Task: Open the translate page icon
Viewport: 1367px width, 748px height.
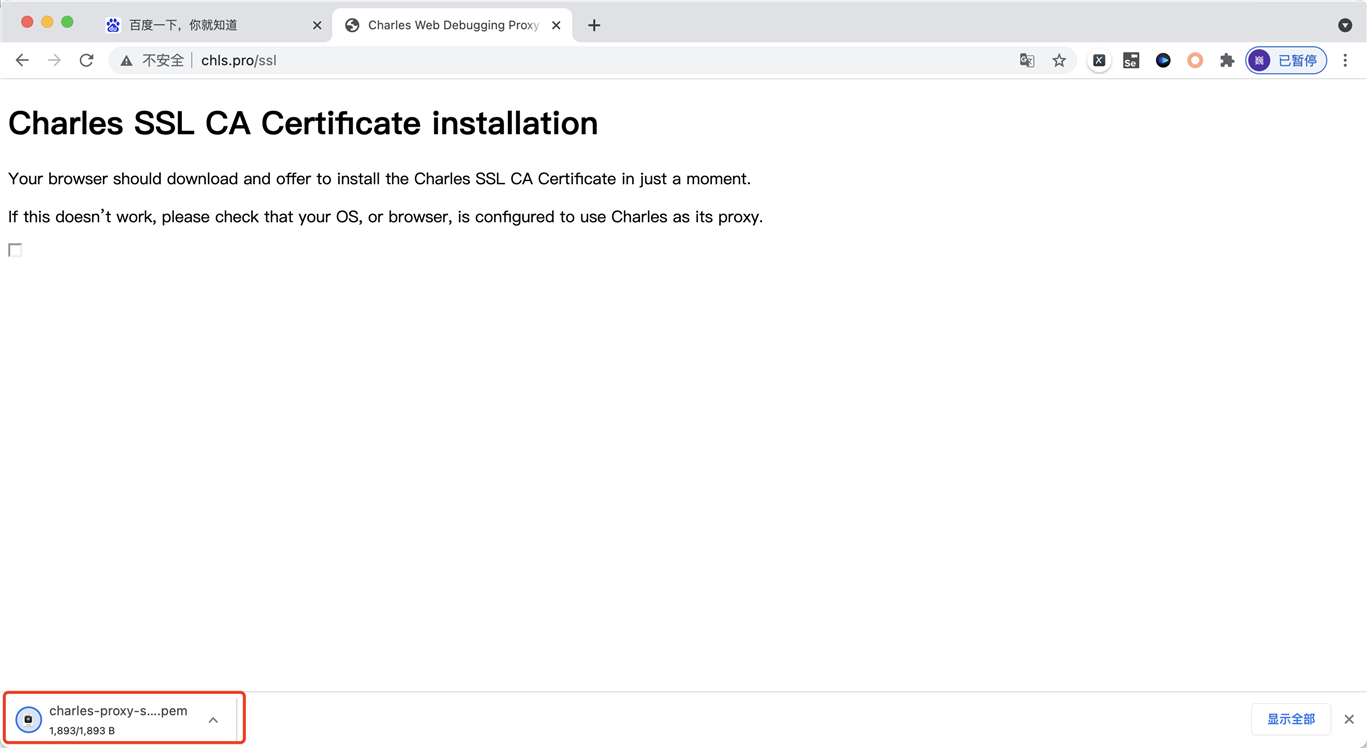Action: [x=1027, y=61]
